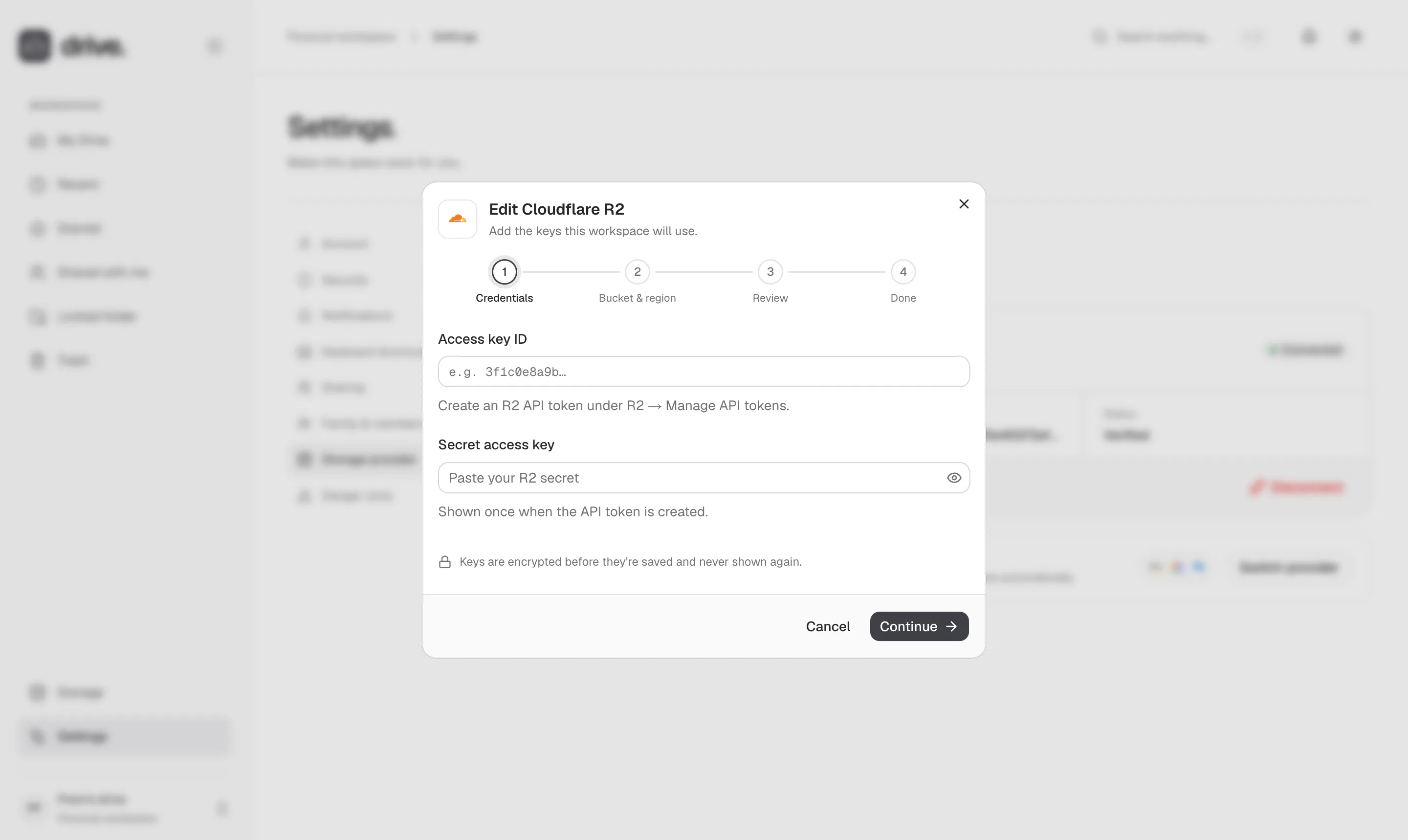Click the blurred Switch provider button
This screenshot has width=1408, height=840.
pyautogui.click(x=1289, y=567)
